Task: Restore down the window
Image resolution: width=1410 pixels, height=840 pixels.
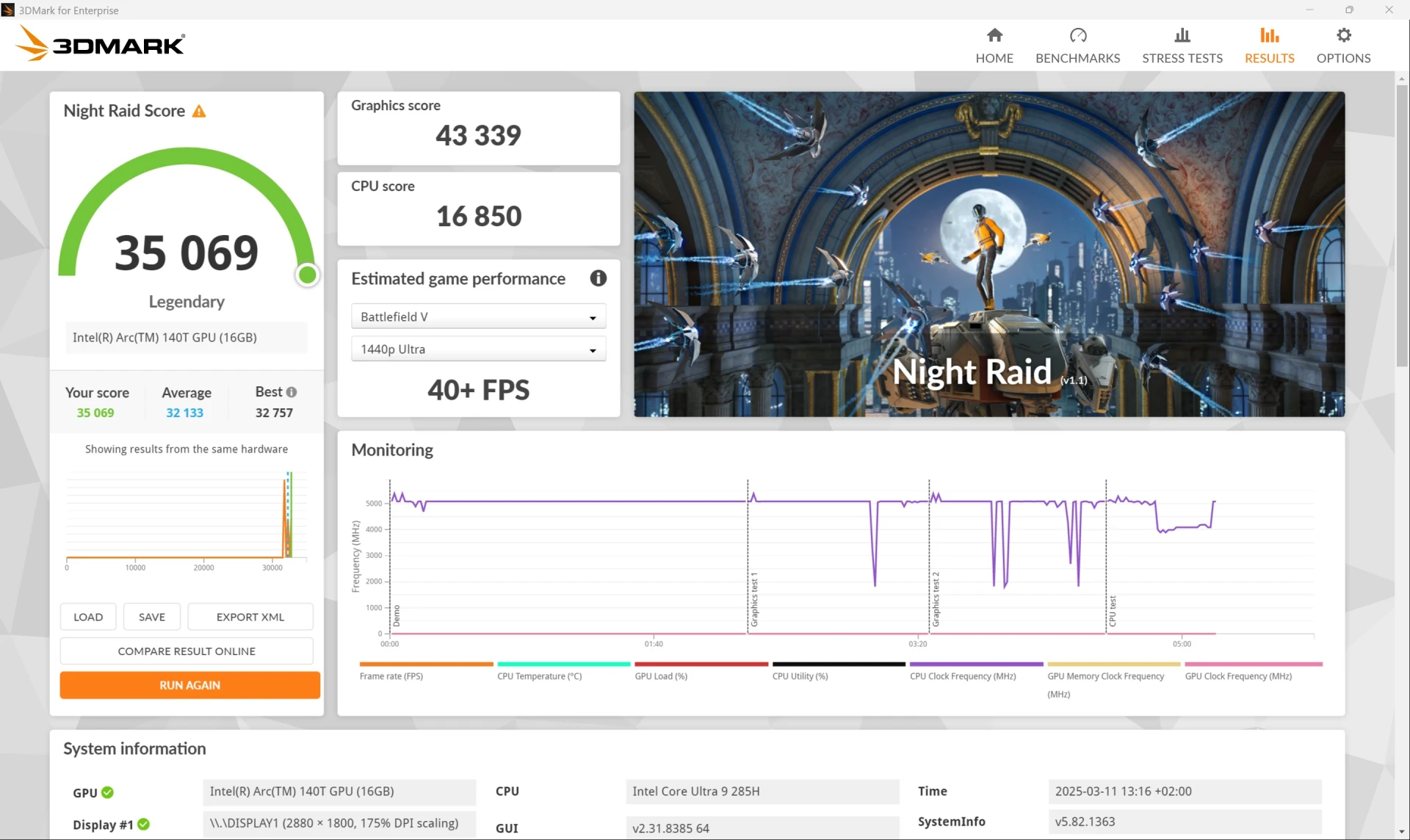Action: click(1349, 10)
